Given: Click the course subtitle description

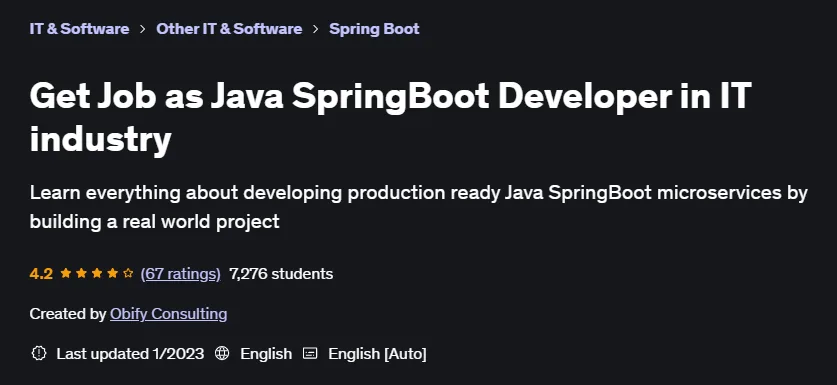Looking at the screenshot, I should pyautogui.click(x=418, y=207).
